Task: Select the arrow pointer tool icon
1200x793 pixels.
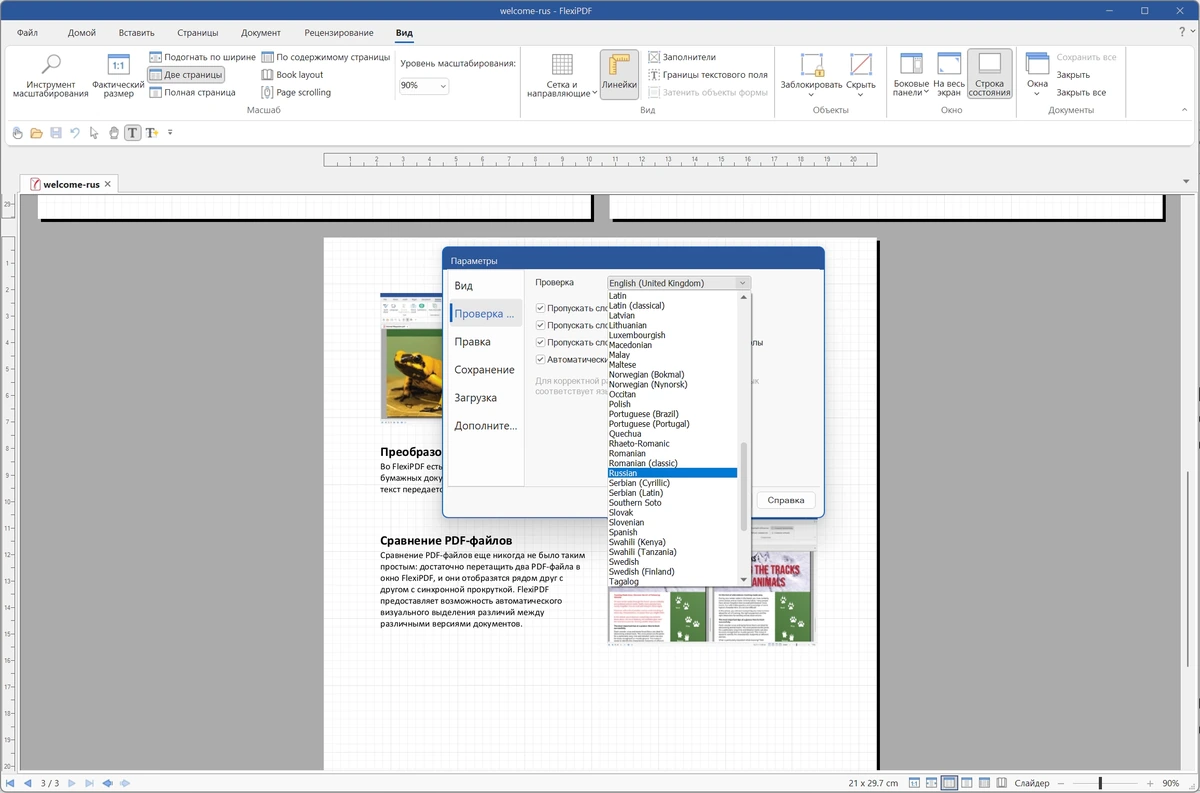Action: coord(94,133)
